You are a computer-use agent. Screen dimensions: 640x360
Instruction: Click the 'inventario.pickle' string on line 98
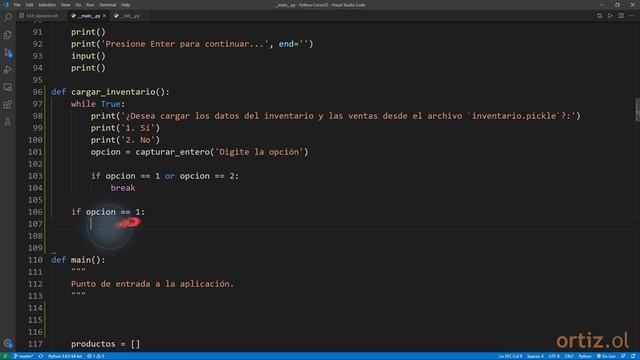click(x=514, y=116)
